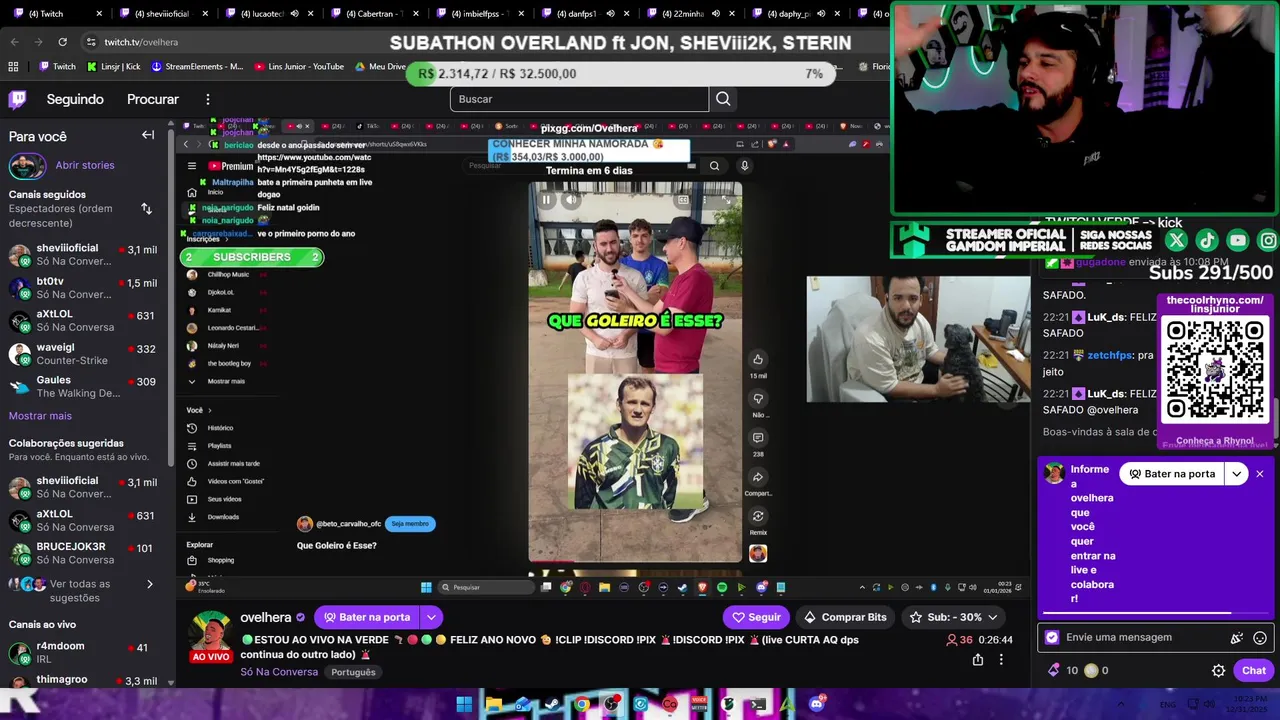Screen dimensions: 1280x720
Task: Open Abrir stories link
Action: click(85, 165)
